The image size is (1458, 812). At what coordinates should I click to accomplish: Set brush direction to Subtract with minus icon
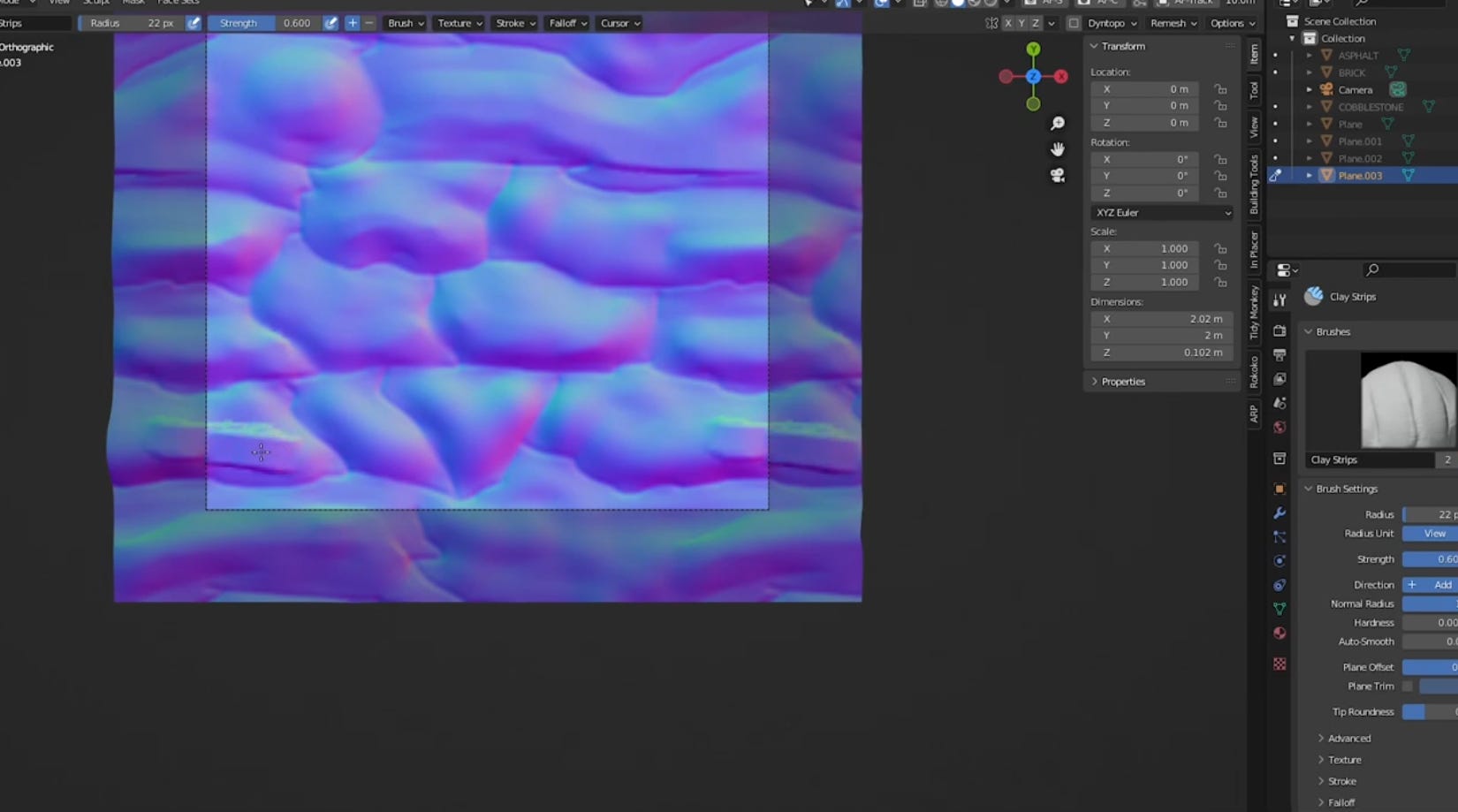(369, 23)
